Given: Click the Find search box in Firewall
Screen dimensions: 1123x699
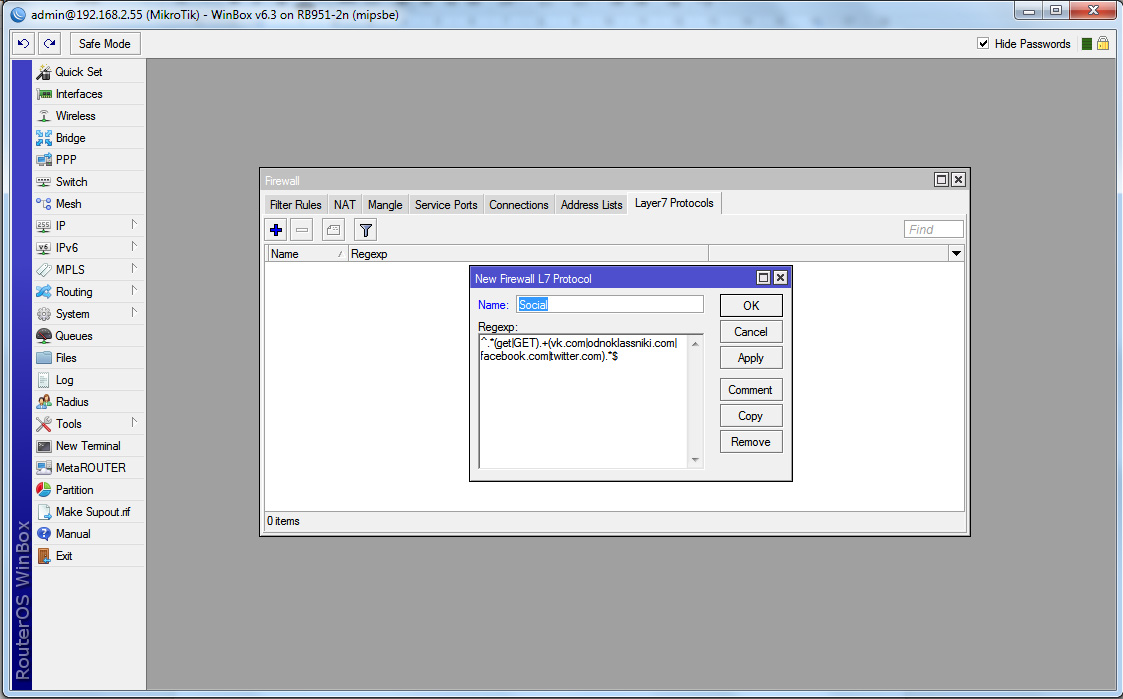Looking at the screenshot, I should coord(934,229).
